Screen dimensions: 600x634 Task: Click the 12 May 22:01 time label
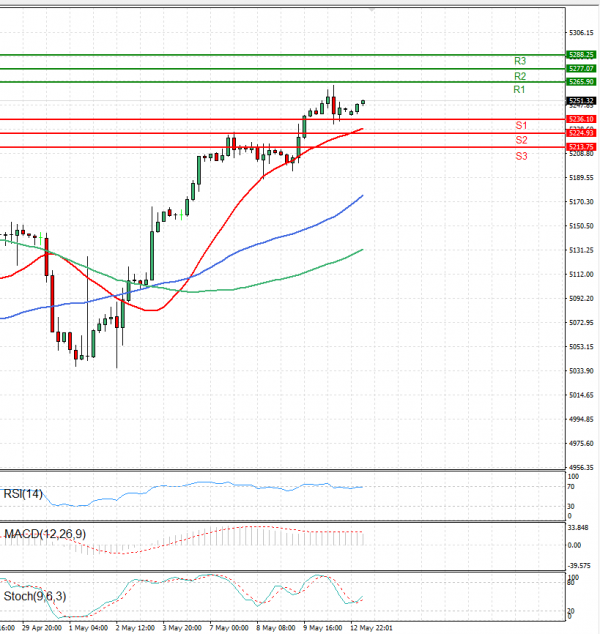coord(371,628)
